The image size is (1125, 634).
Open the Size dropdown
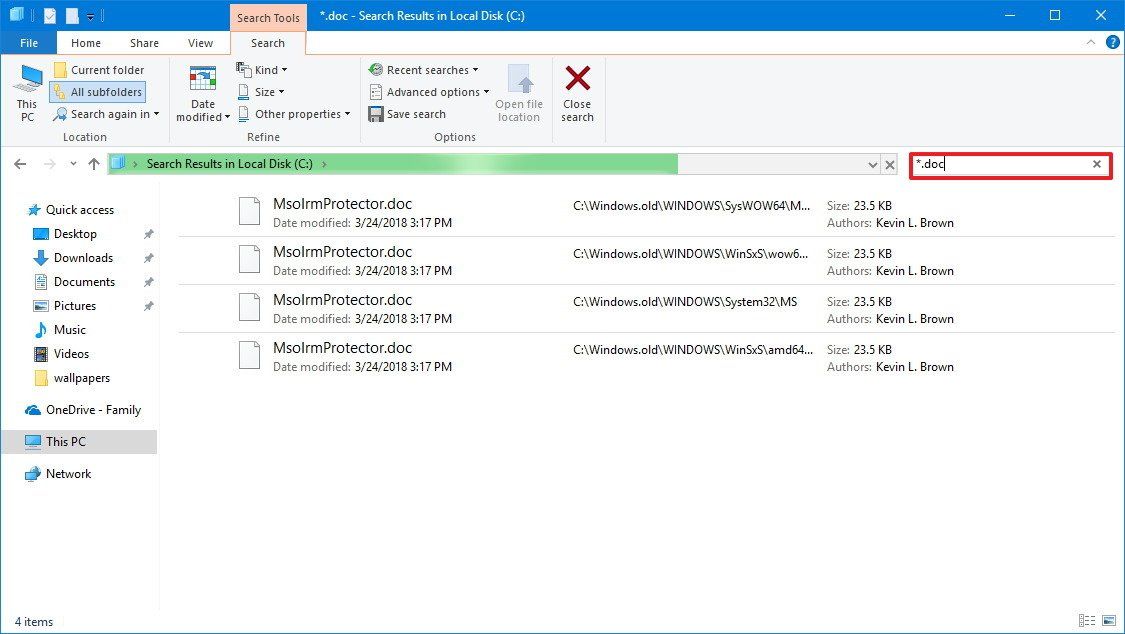(x=261, y=91)
